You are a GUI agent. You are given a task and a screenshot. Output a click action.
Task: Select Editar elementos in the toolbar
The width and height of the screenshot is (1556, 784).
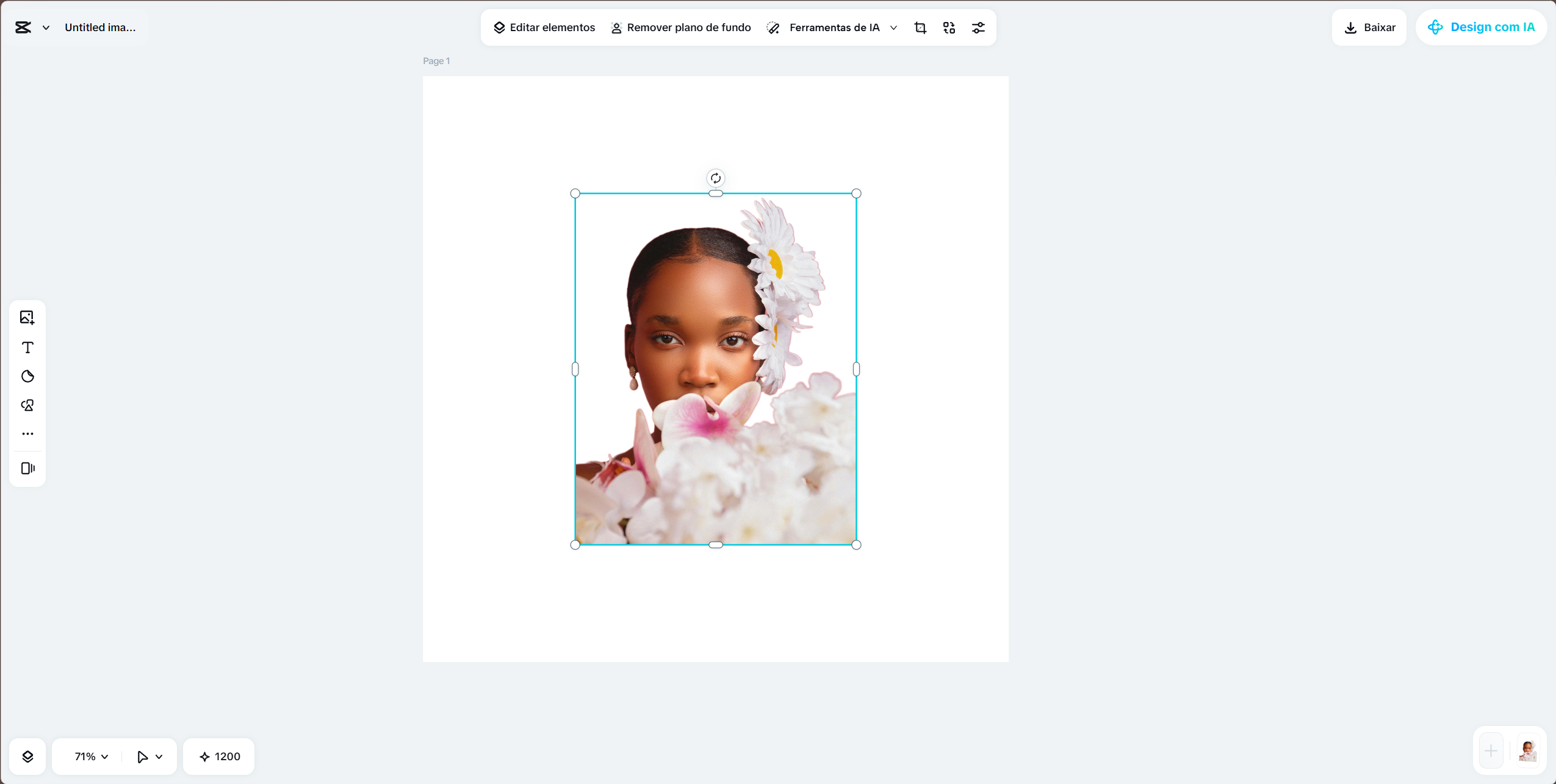tap(544, 27)
